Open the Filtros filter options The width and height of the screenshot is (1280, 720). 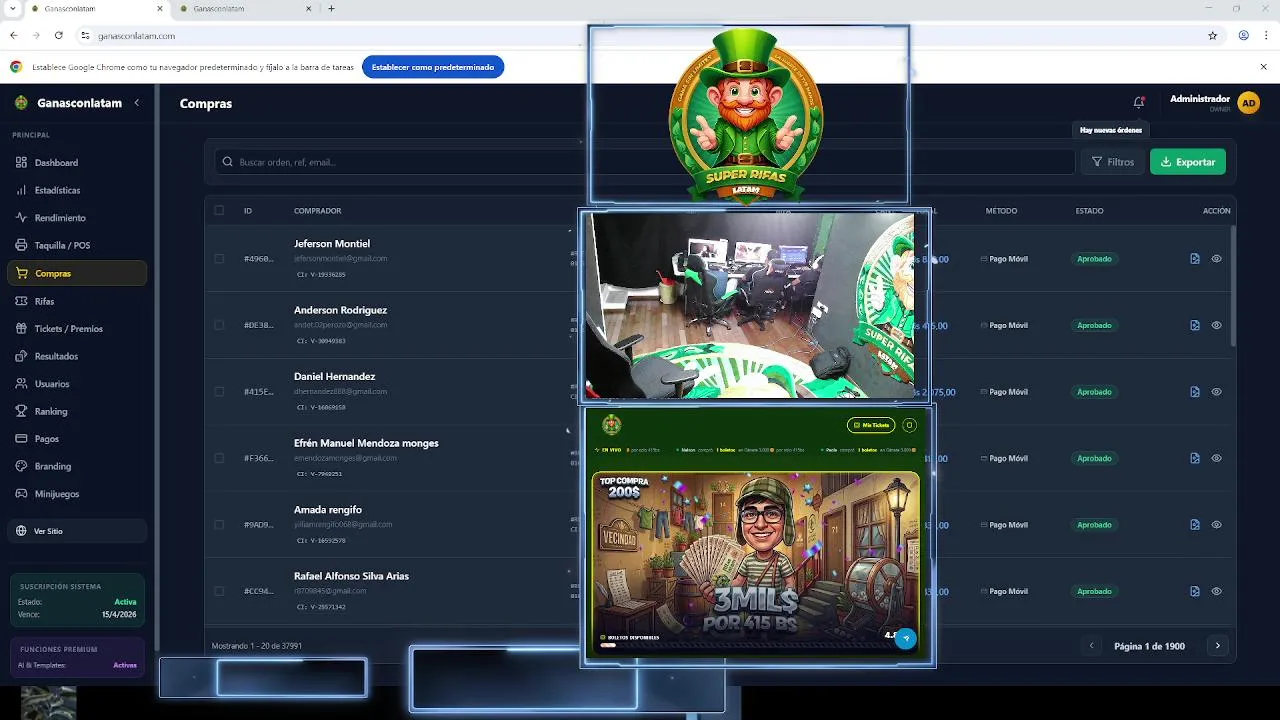[1113, 162]
